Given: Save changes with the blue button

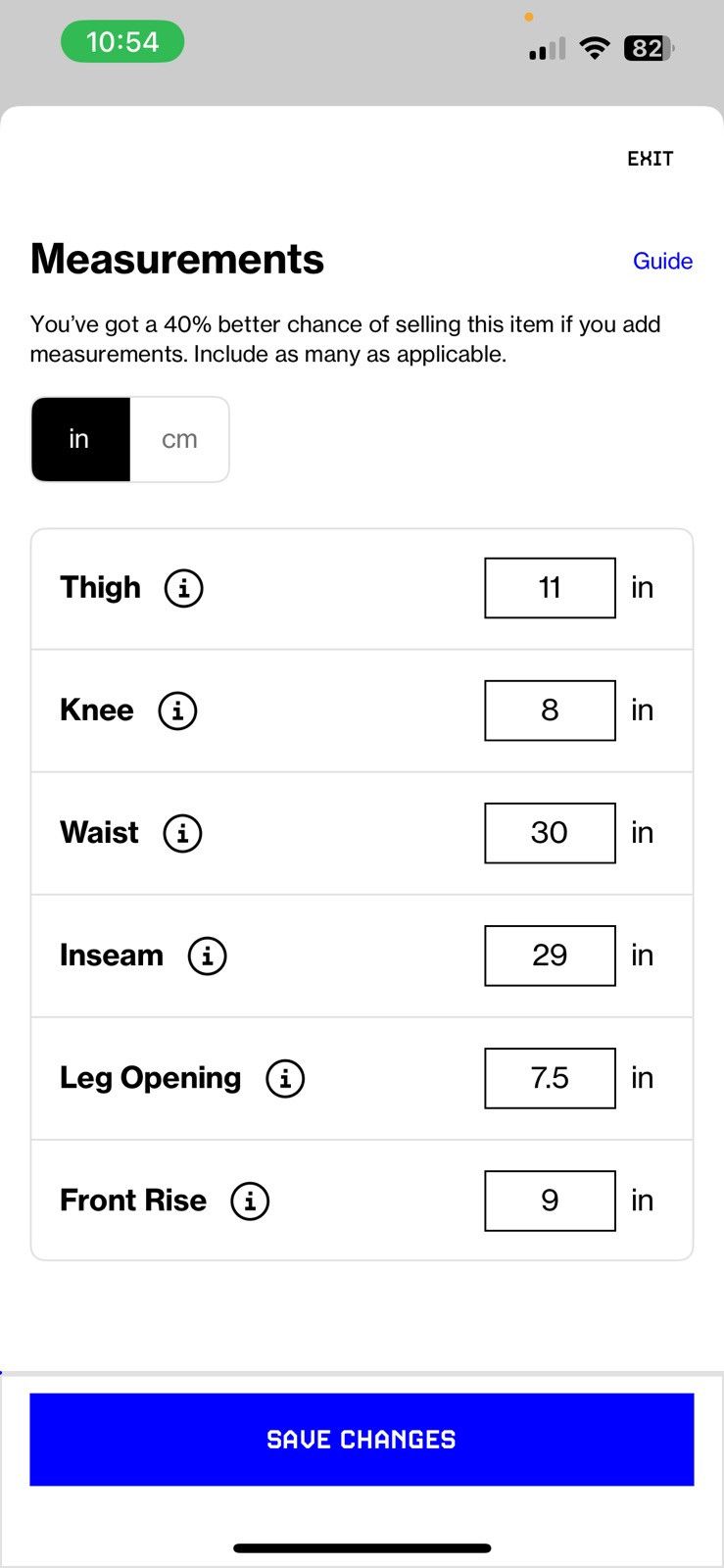Looking at the screenshot, I should [362, 1440].
